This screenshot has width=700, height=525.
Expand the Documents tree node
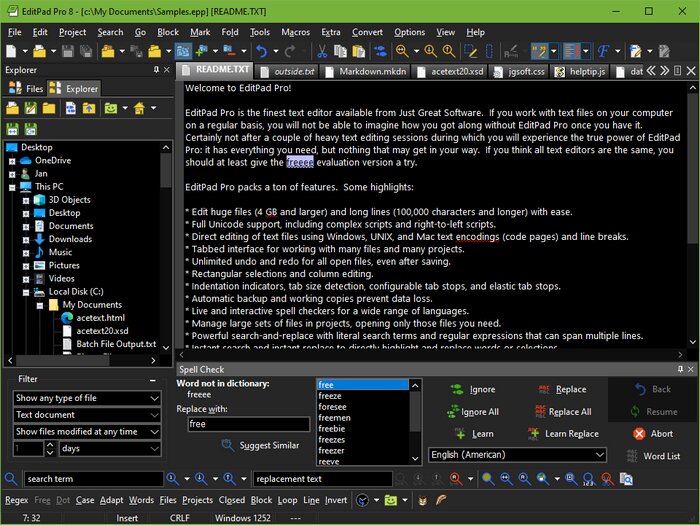(x=26, y=227)
